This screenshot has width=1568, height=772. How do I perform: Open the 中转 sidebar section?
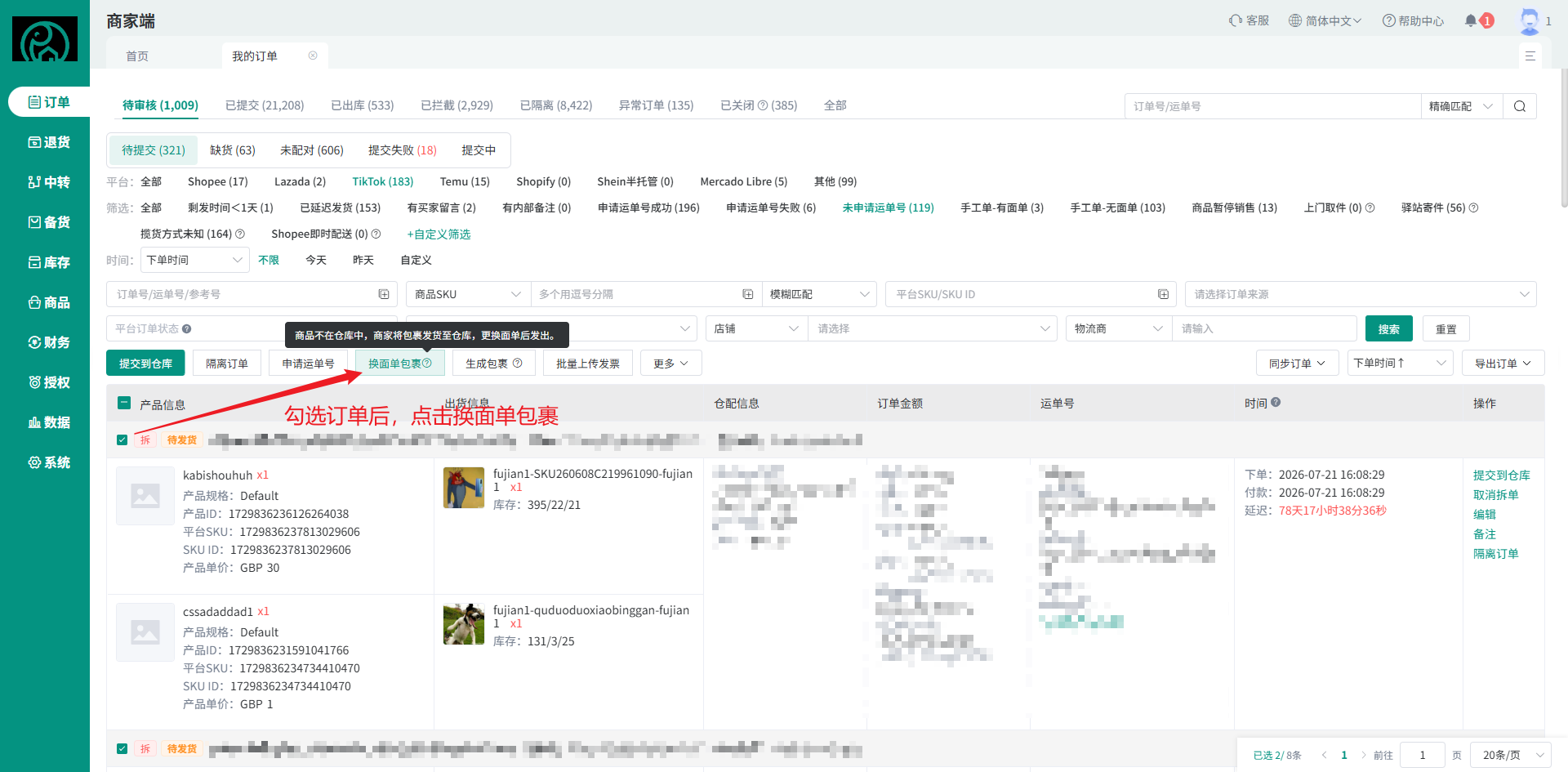(x=49, y=182)
